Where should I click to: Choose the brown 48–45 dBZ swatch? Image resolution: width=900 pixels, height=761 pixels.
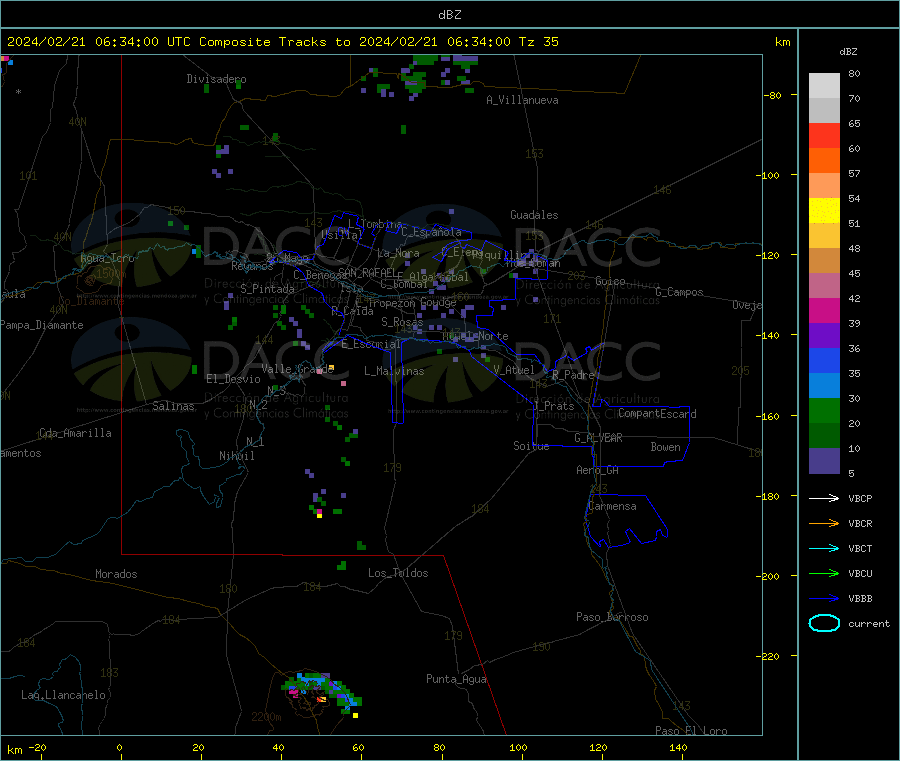tap(824, 261)
